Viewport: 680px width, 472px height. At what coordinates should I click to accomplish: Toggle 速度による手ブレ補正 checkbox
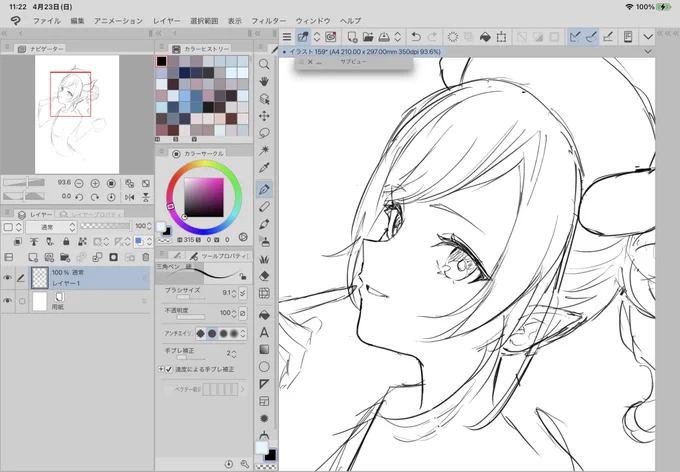click(169, 369)
